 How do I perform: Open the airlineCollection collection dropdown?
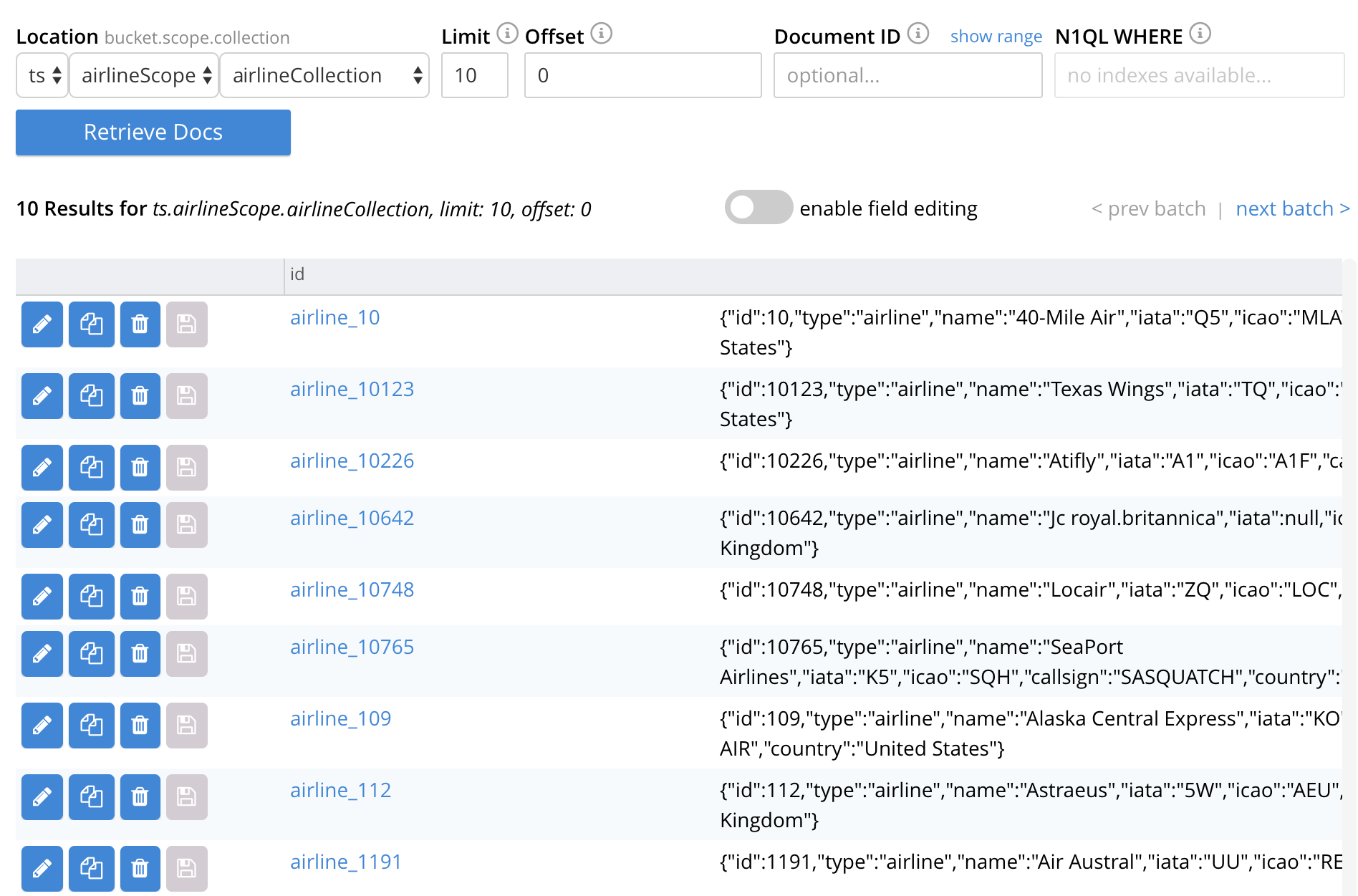tap(324, 75)
